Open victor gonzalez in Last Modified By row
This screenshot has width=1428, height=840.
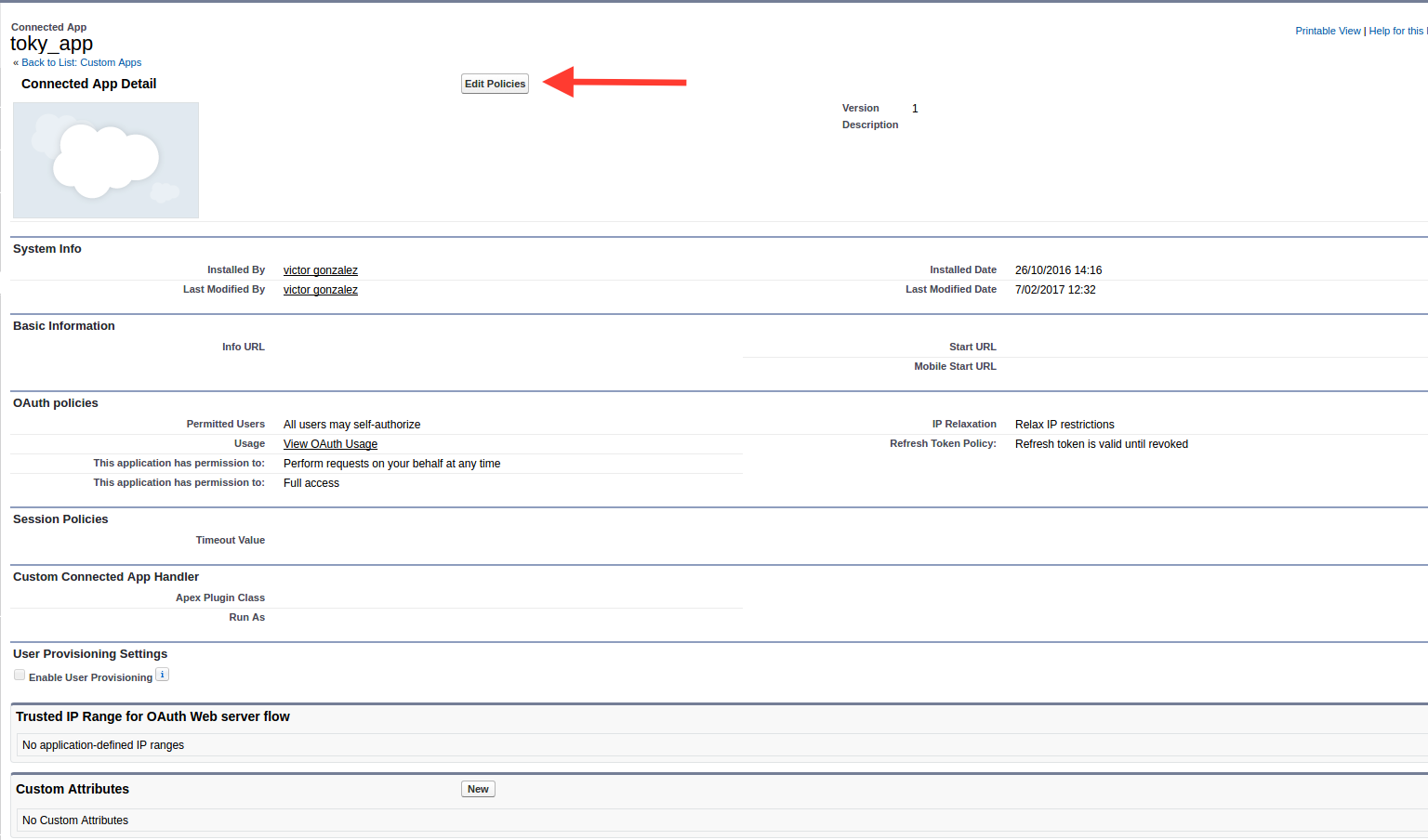[x=320, y=290]
